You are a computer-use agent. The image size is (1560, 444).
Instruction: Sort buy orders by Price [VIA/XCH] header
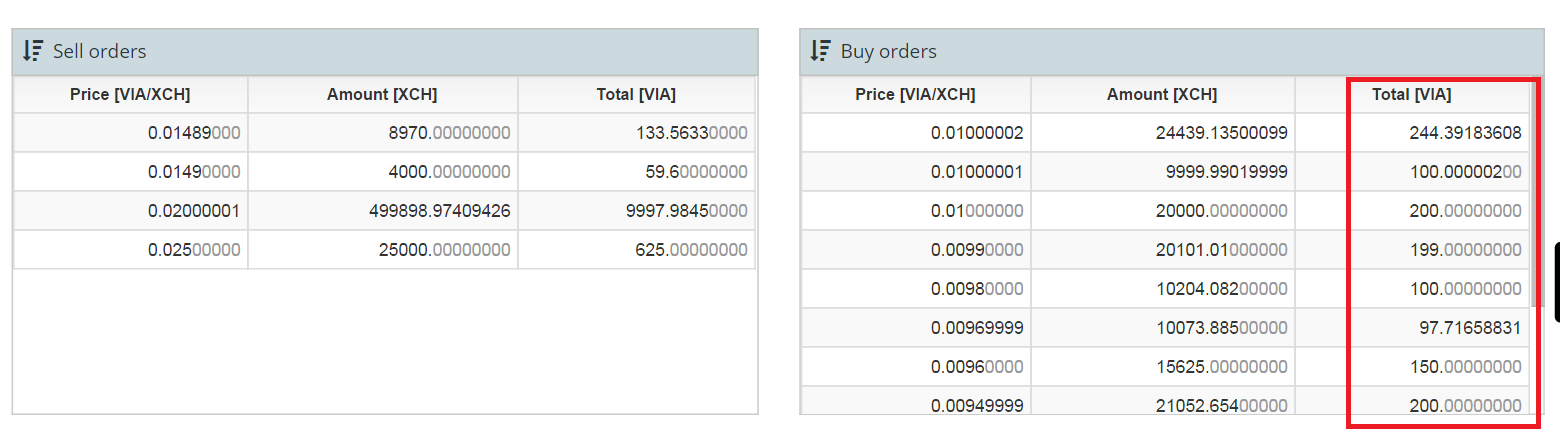click(916, 95)
